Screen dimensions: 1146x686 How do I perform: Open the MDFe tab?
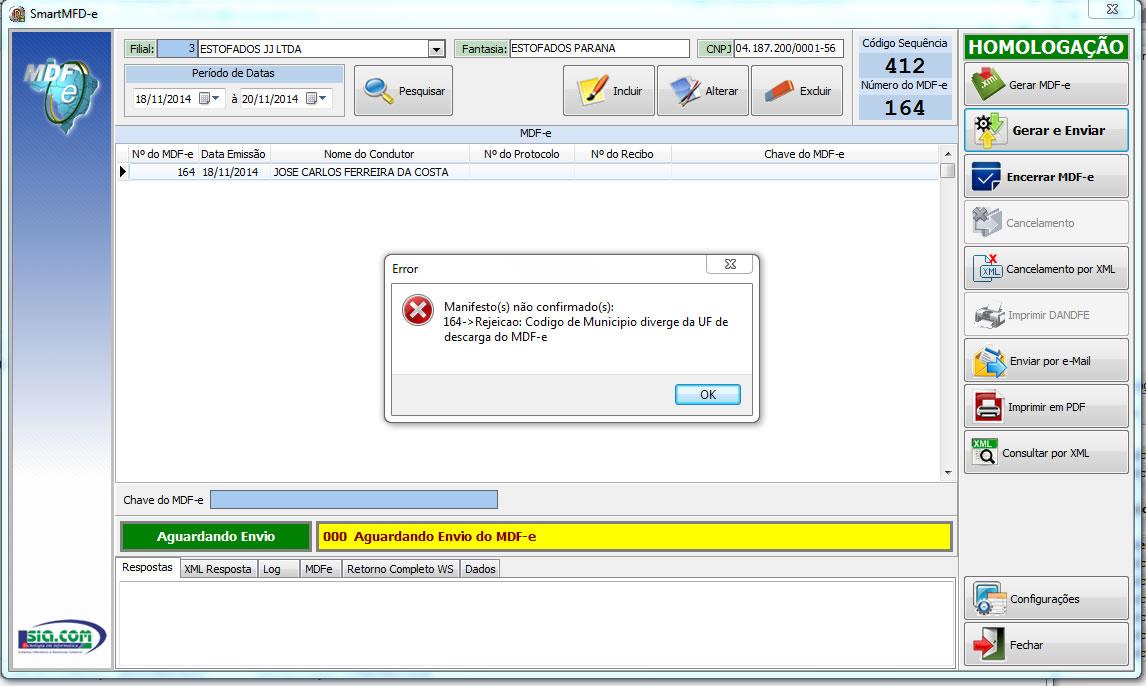click(x=319, y=569)
